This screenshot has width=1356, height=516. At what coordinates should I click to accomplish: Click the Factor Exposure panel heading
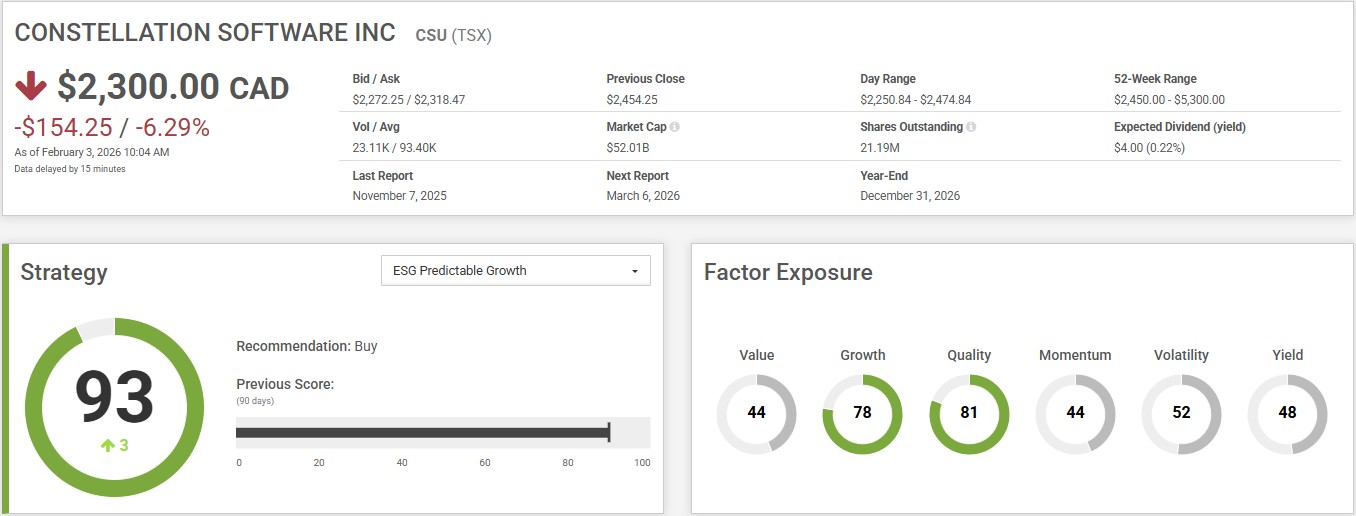(x=788, y=272)
